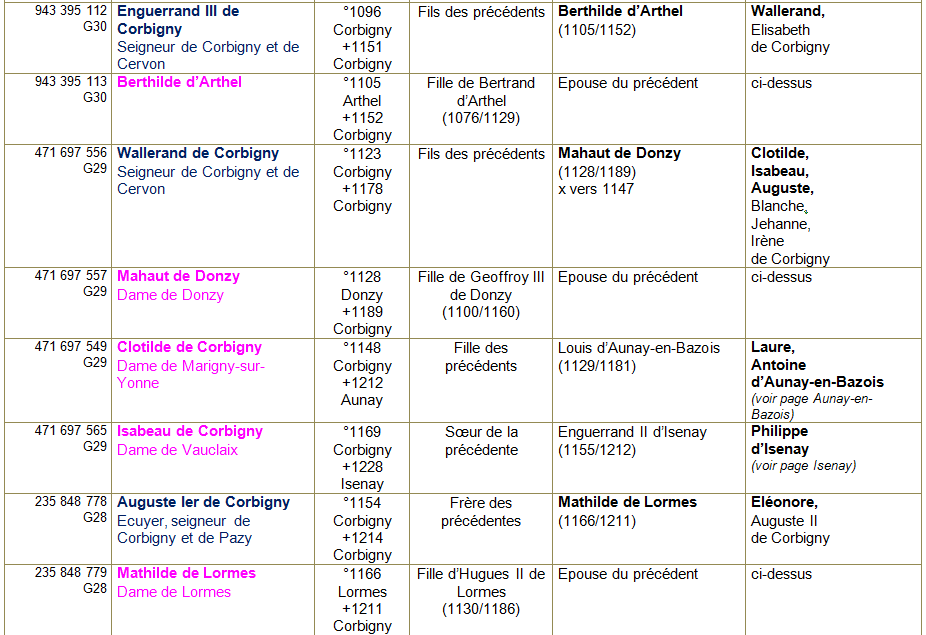The width and height of the screenshot is (926, 635).
Task: Click the child name Jehanne,
Action: 781,224
